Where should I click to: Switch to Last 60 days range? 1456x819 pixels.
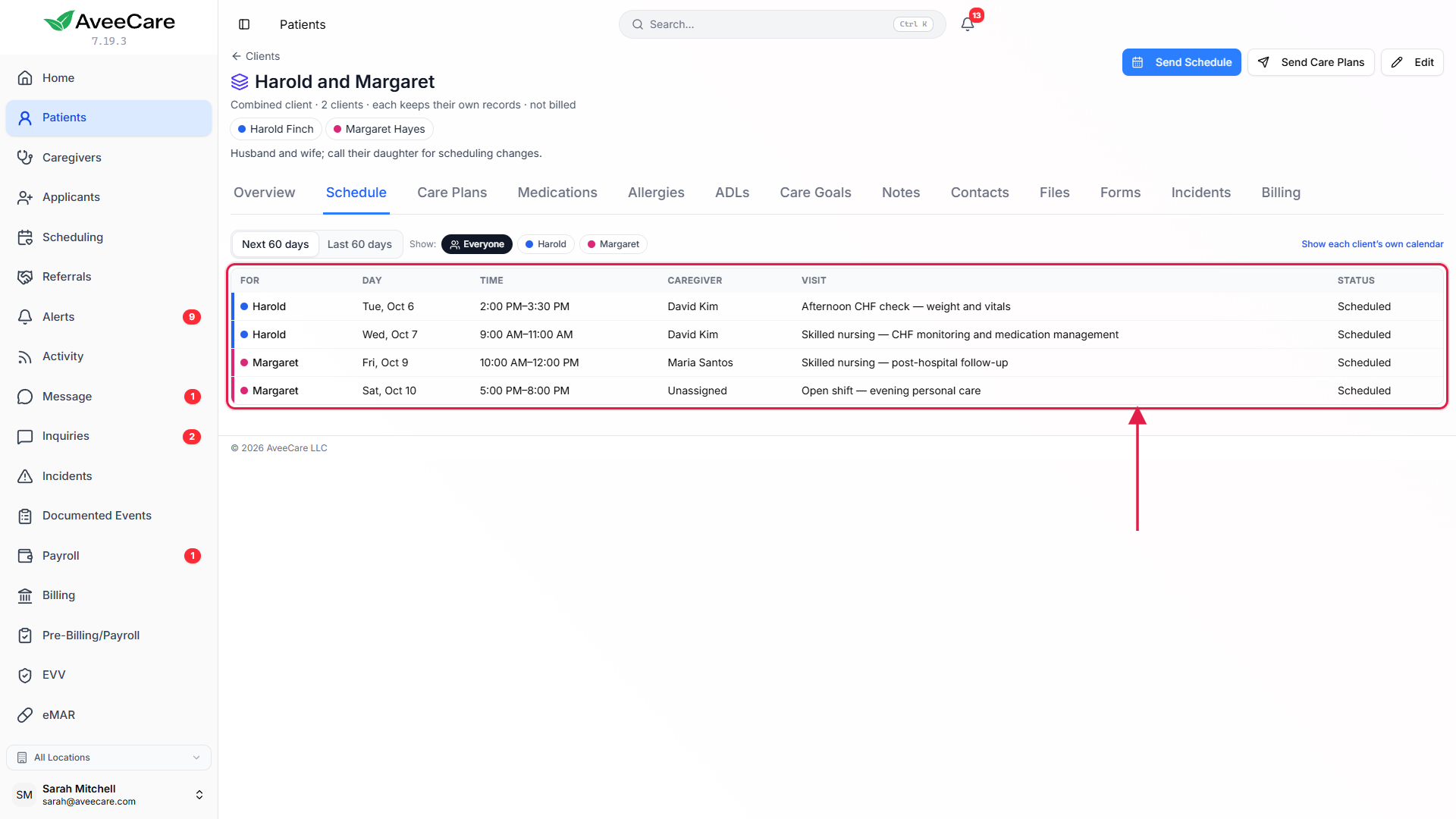click(359, 244)
